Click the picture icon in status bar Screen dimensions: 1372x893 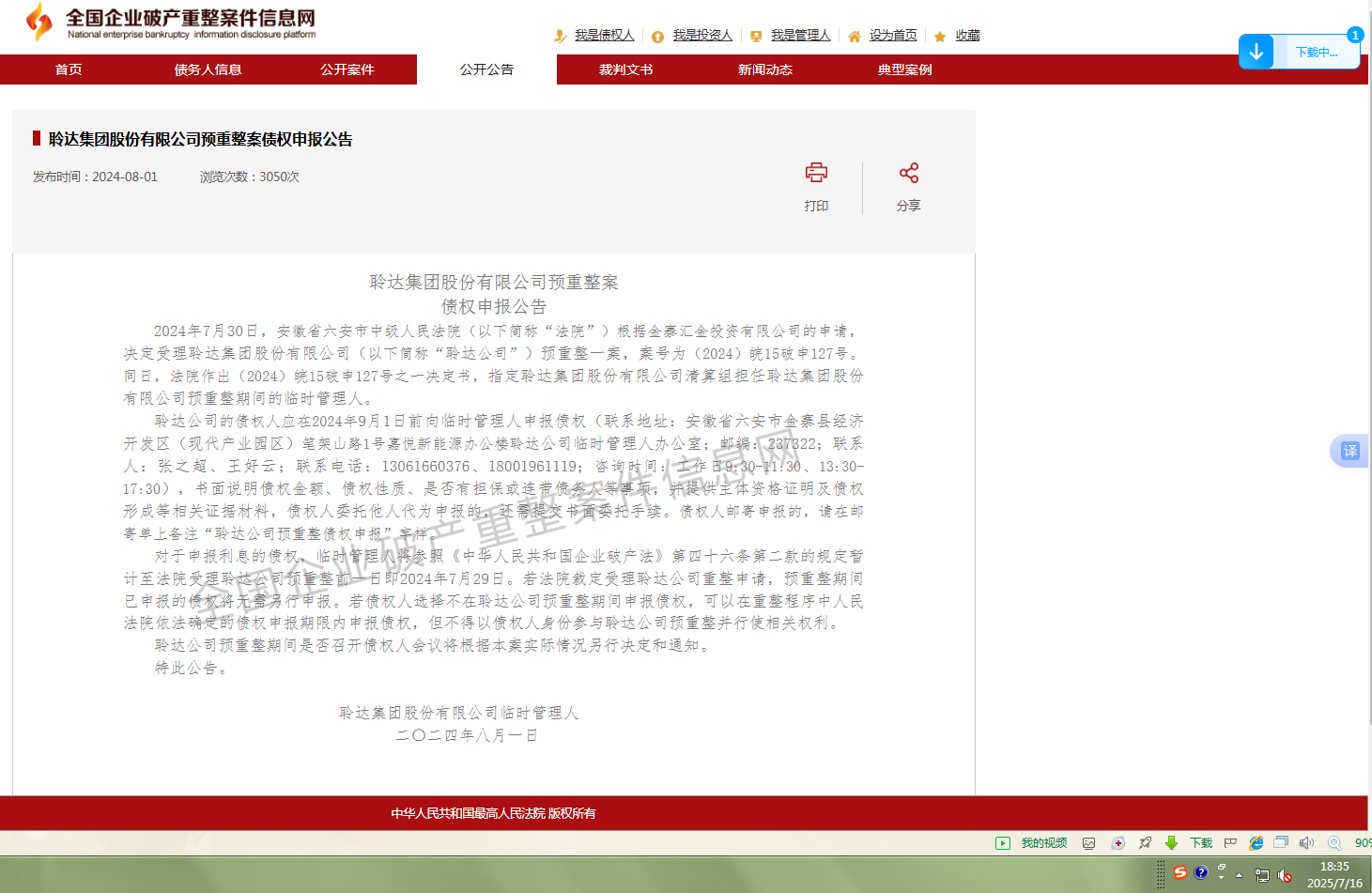coord(1089,843)
